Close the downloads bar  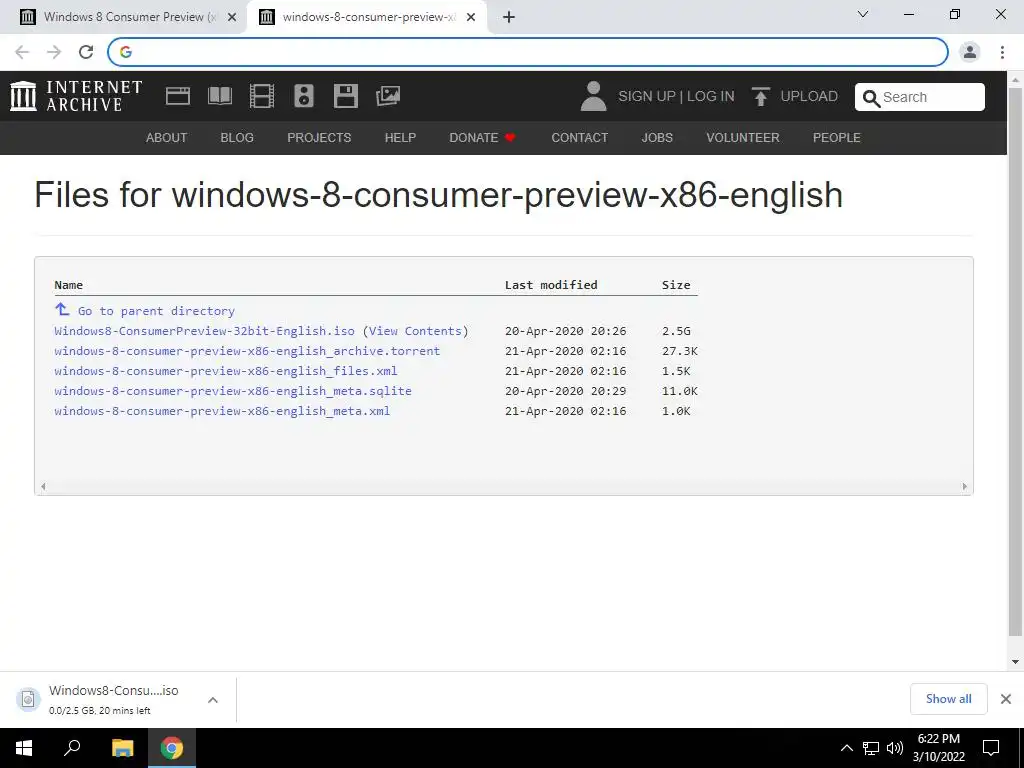[x=1006, y=699]
